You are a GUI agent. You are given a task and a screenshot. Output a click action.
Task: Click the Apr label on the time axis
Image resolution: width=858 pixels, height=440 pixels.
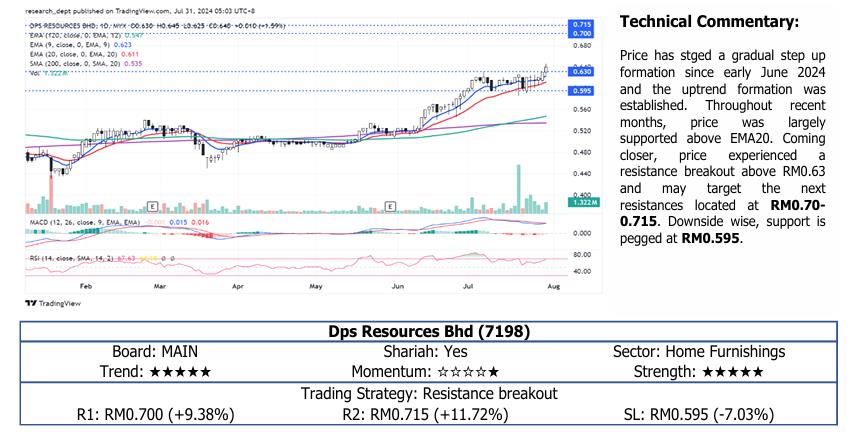(238, 286)
